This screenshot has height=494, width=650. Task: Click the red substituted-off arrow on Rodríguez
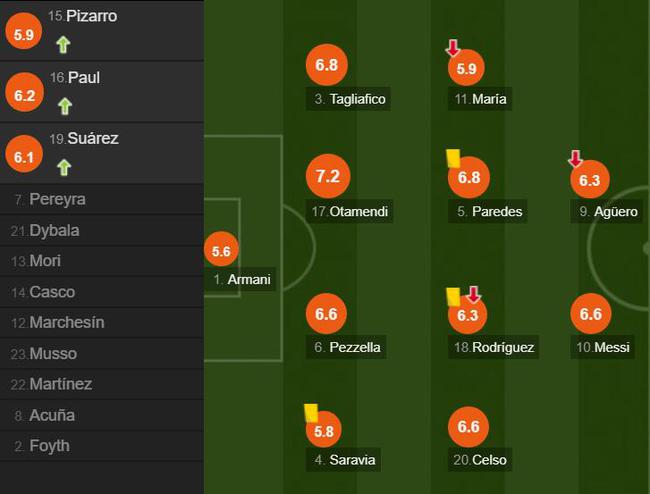pos(473,294)
